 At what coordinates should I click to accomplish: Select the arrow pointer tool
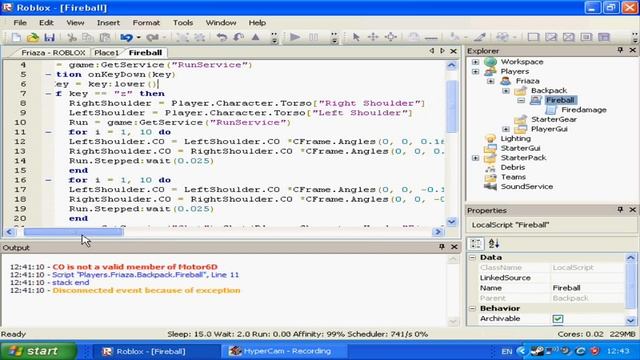pyautogui.click(x=356, y=38)
